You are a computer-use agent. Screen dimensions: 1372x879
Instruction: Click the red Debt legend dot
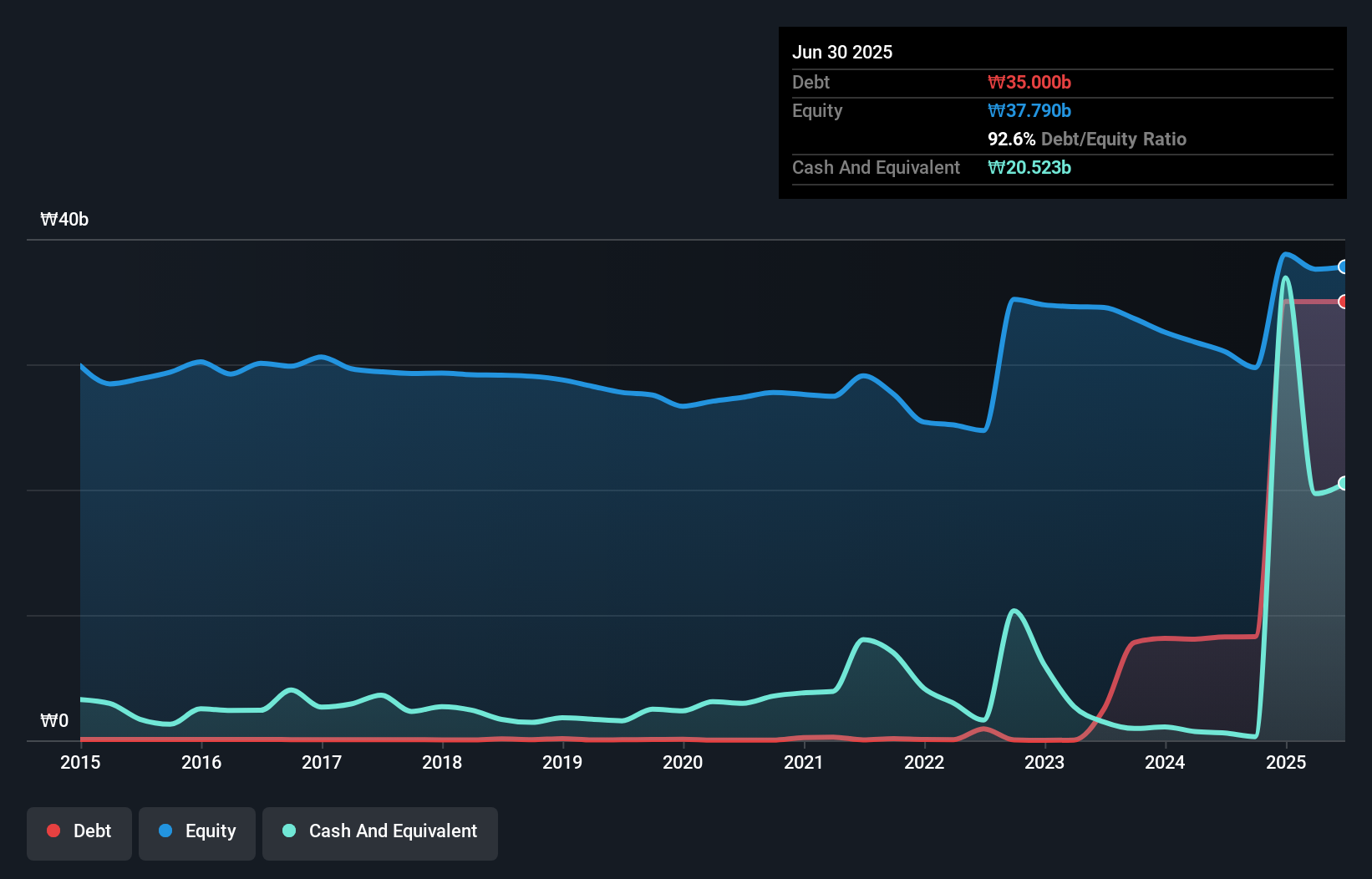tap(53, 831)
